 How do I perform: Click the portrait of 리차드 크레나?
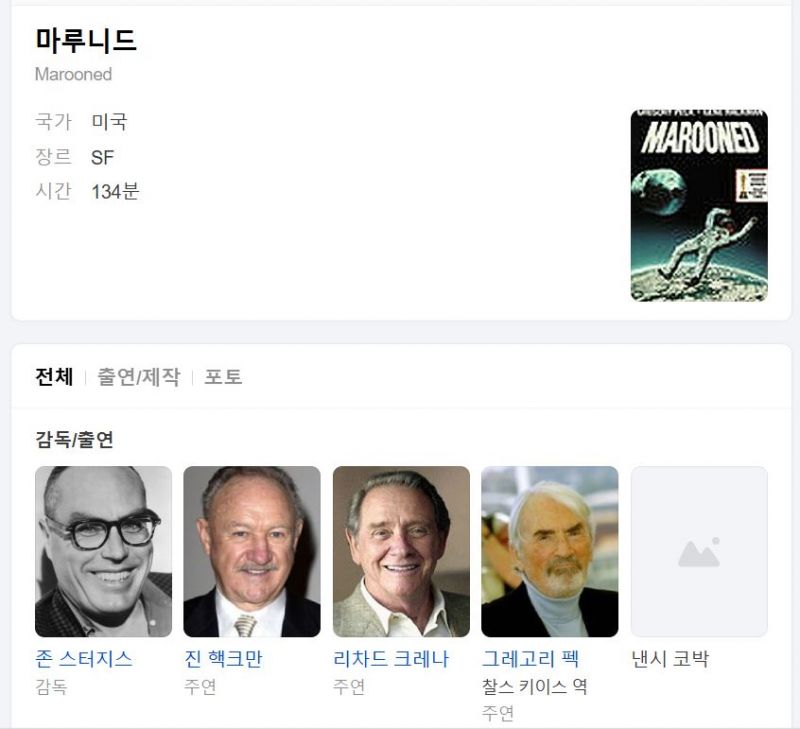coord(401,551)
